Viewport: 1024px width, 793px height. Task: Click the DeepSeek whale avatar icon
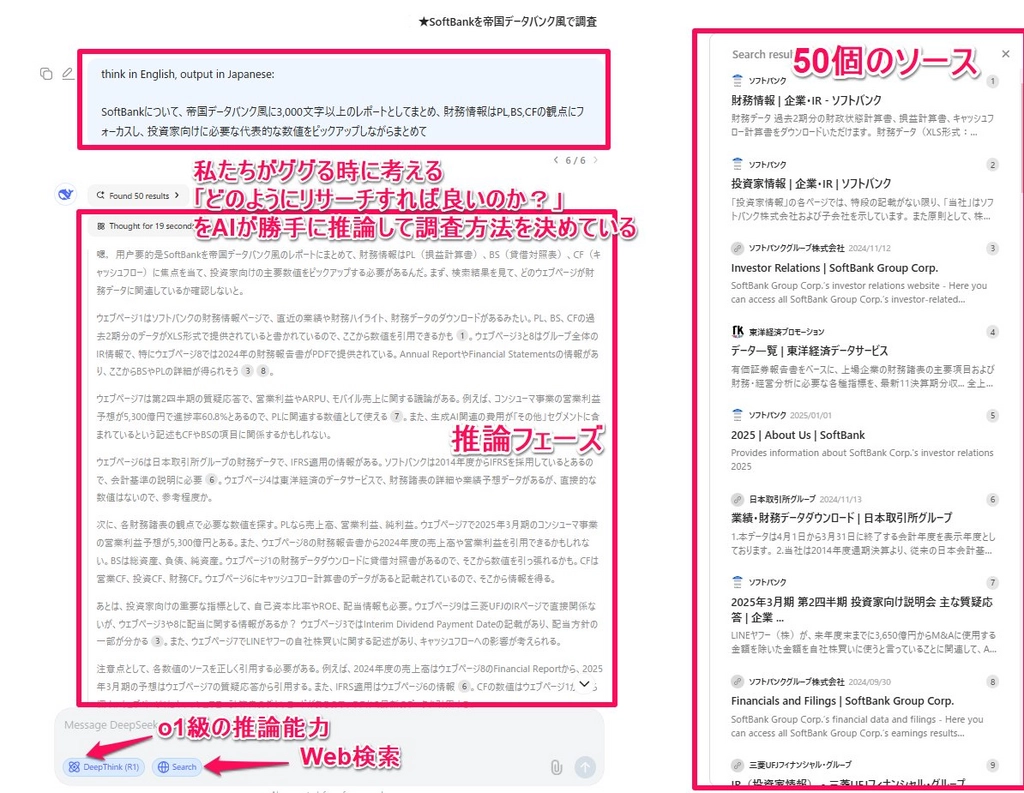point(65,195)
